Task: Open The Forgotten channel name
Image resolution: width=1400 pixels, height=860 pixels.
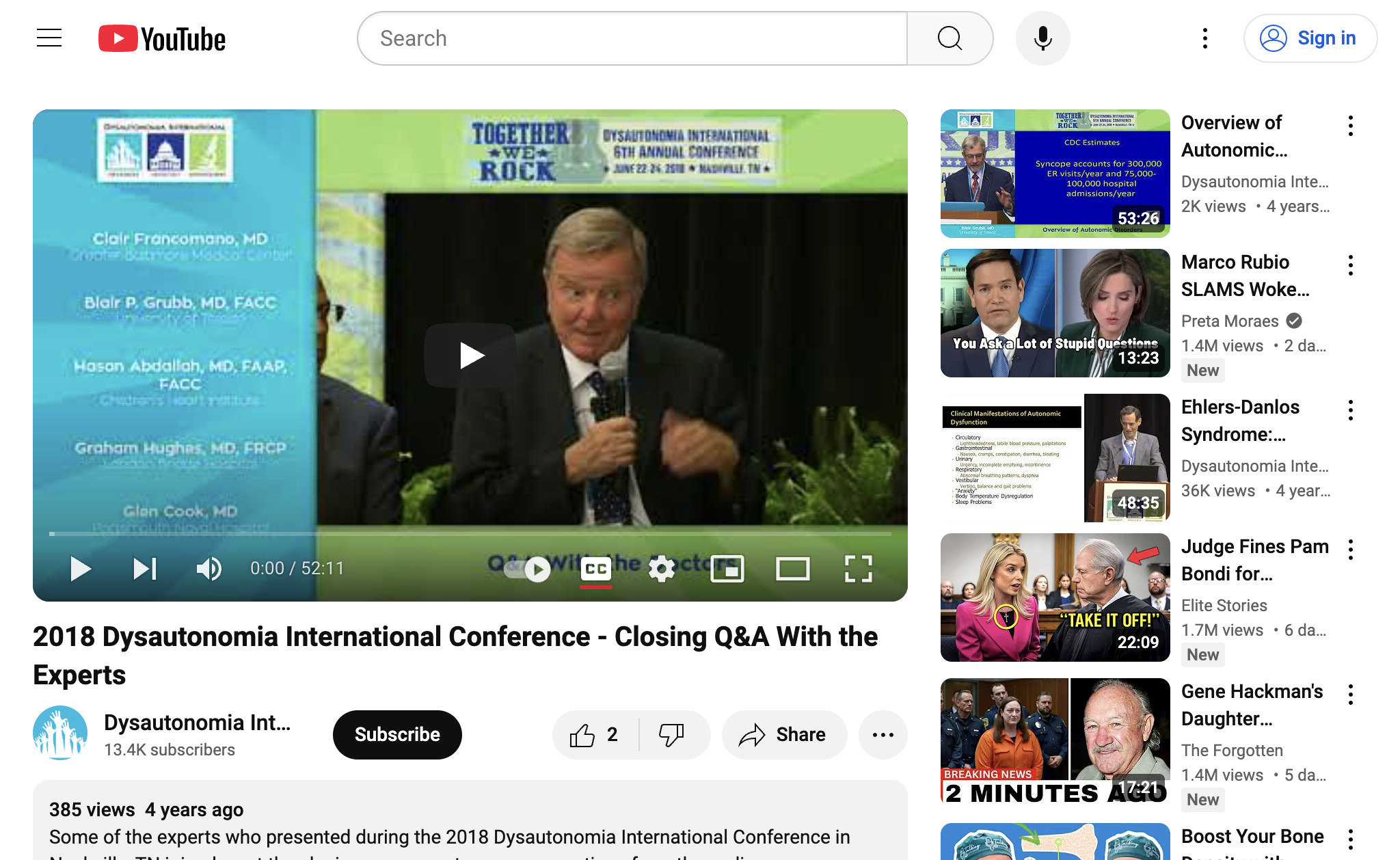Action: (1232, 751)
